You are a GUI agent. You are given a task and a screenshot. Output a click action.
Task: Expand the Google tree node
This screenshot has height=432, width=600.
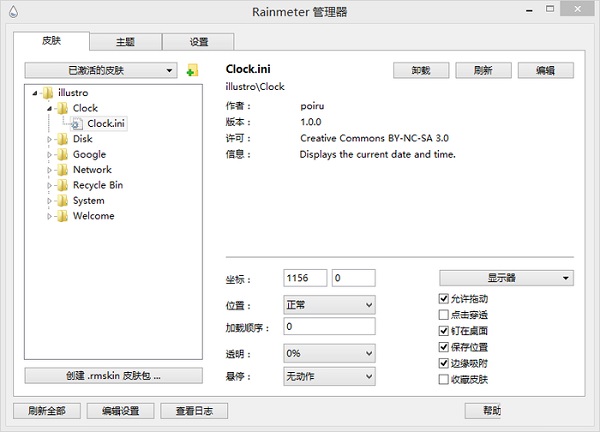(49, 155)
